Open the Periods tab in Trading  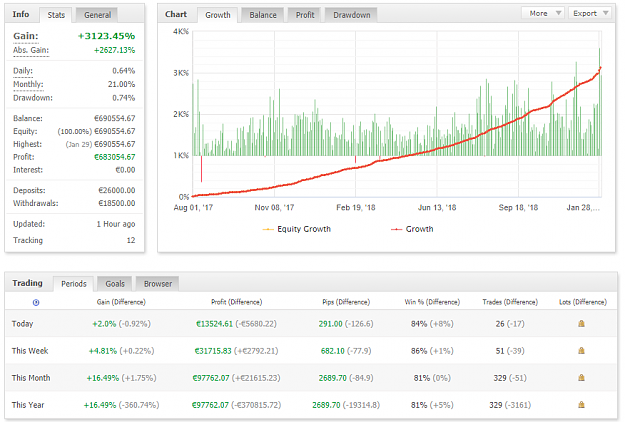coord(74,284)
